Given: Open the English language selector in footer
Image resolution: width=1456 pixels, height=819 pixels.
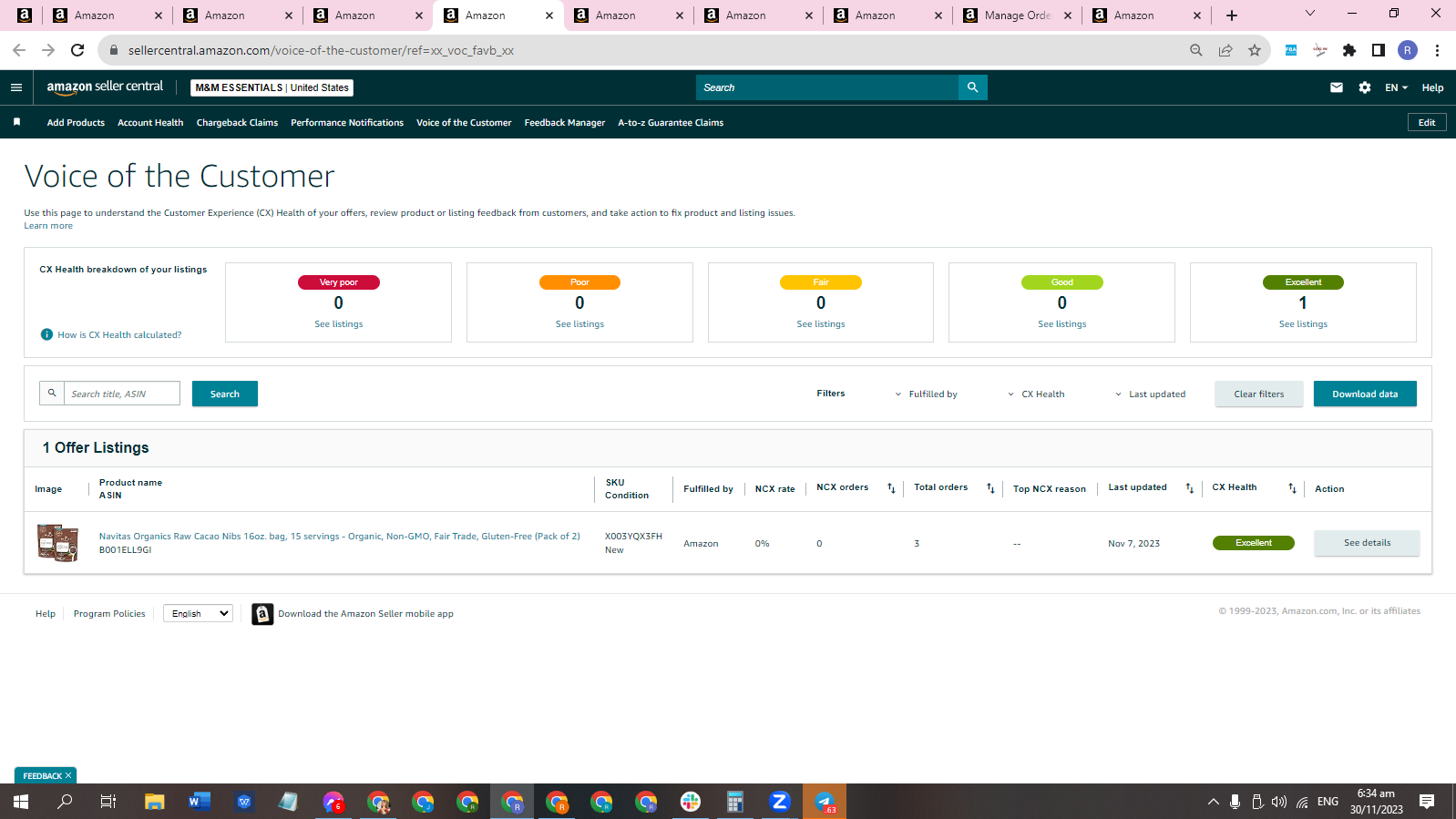Looking at the screenshot, I should [x=198, y=613].
